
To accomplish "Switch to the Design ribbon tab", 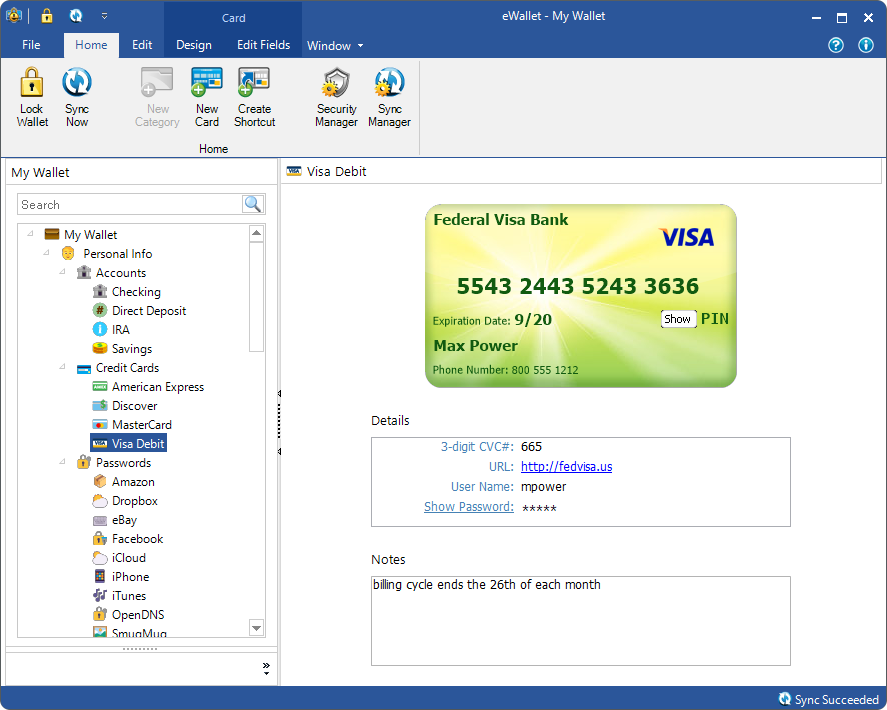I will click(x=193, y=45).
